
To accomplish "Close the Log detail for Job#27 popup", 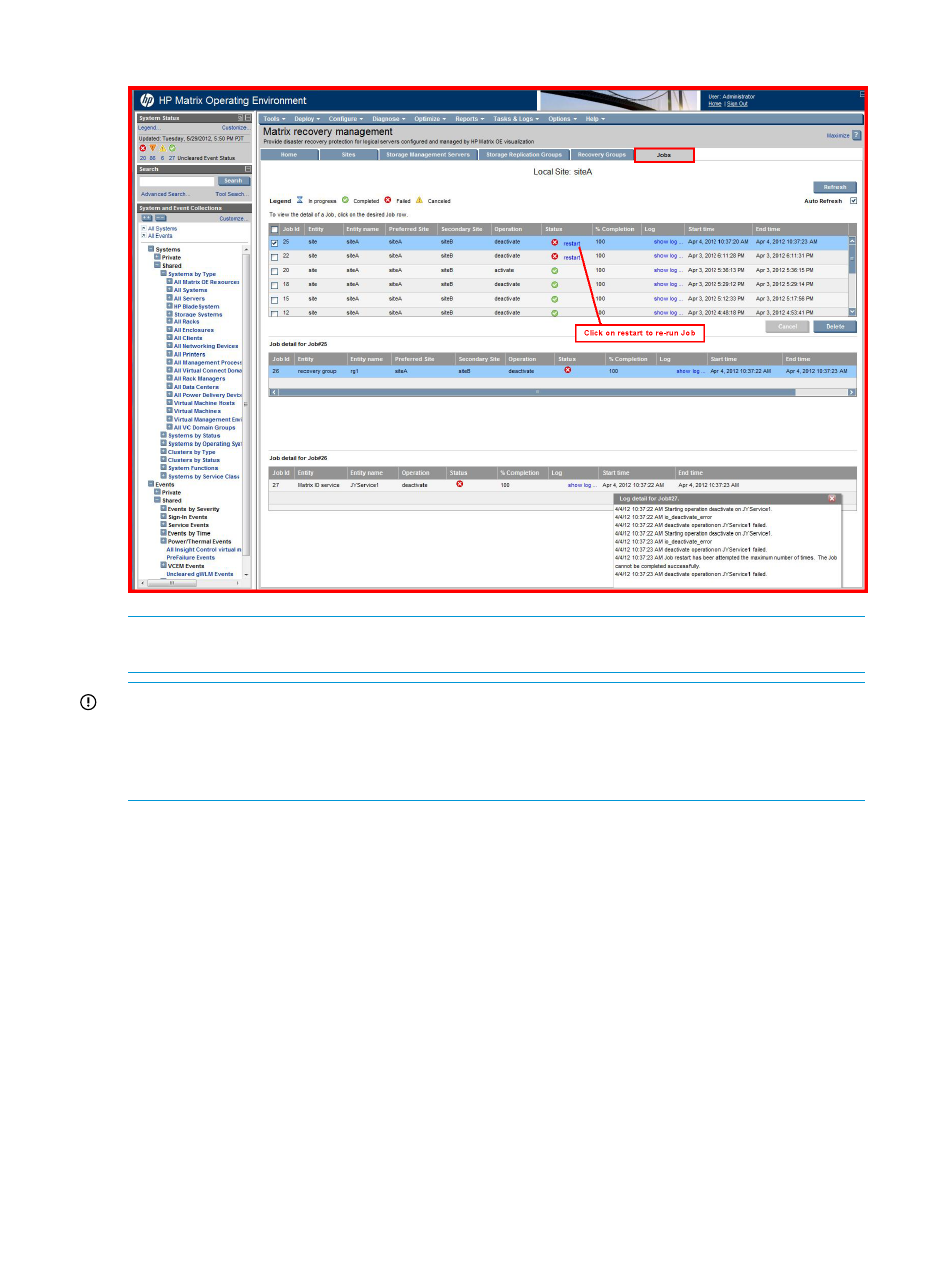I will (832, 498).
